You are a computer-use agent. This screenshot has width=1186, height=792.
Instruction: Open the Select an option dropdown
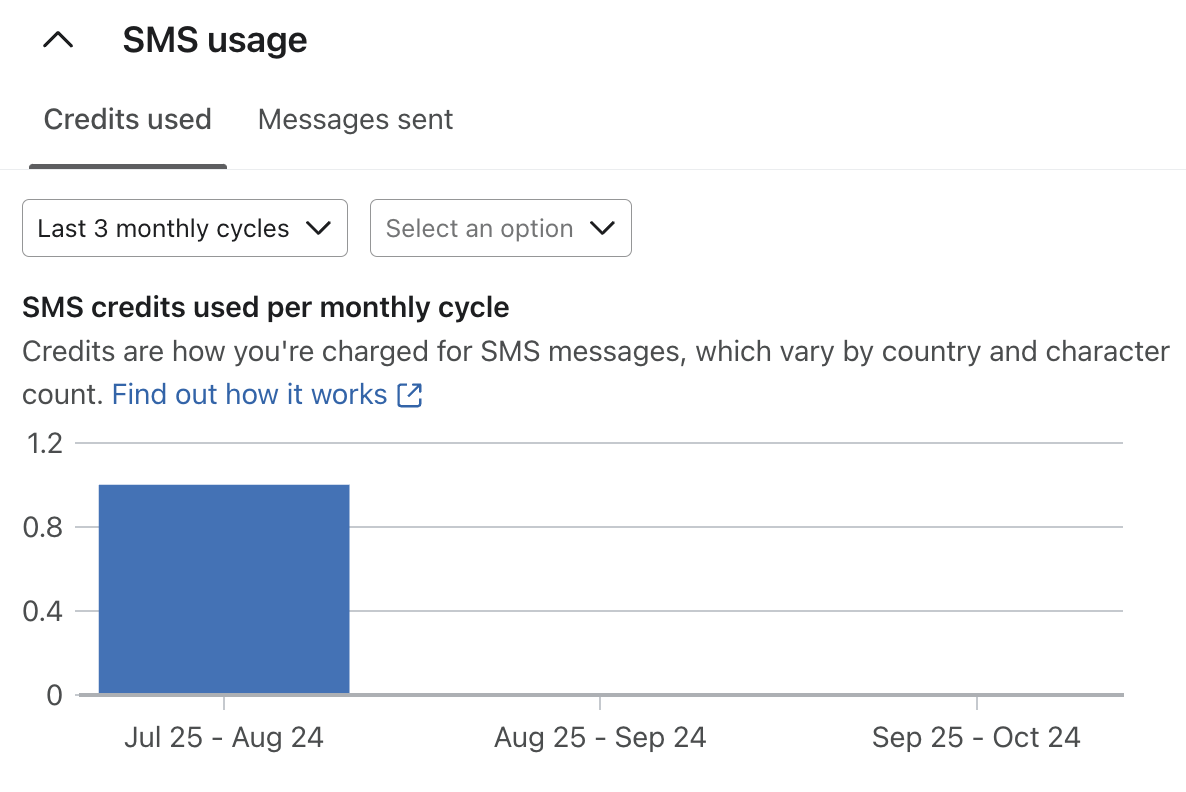click(500, 228)
